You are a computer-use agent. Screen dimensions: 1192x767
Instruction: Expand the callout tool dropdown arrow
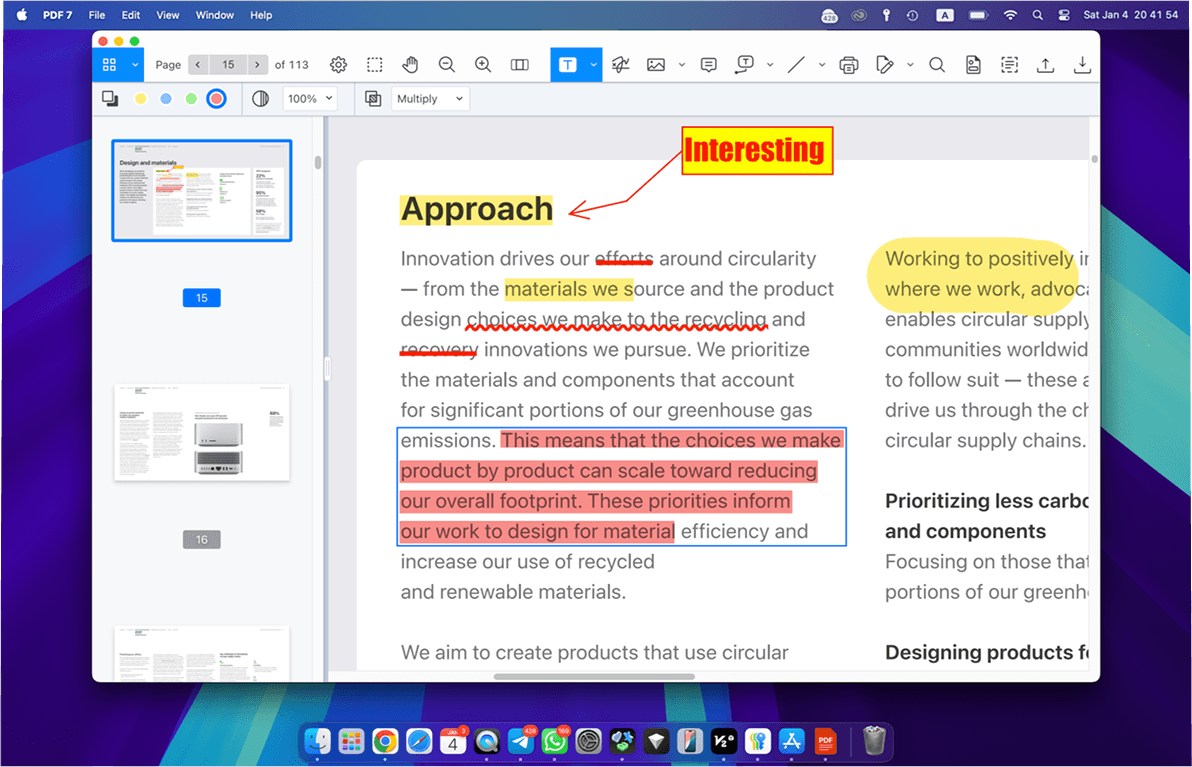770,65
